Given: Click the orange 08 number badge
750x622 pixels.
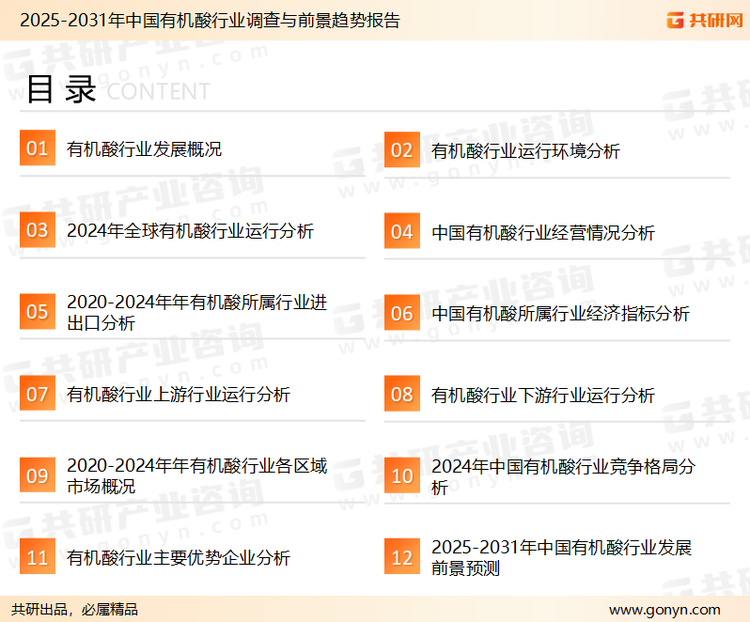Looking at the screenshot, I should (402, 394).
